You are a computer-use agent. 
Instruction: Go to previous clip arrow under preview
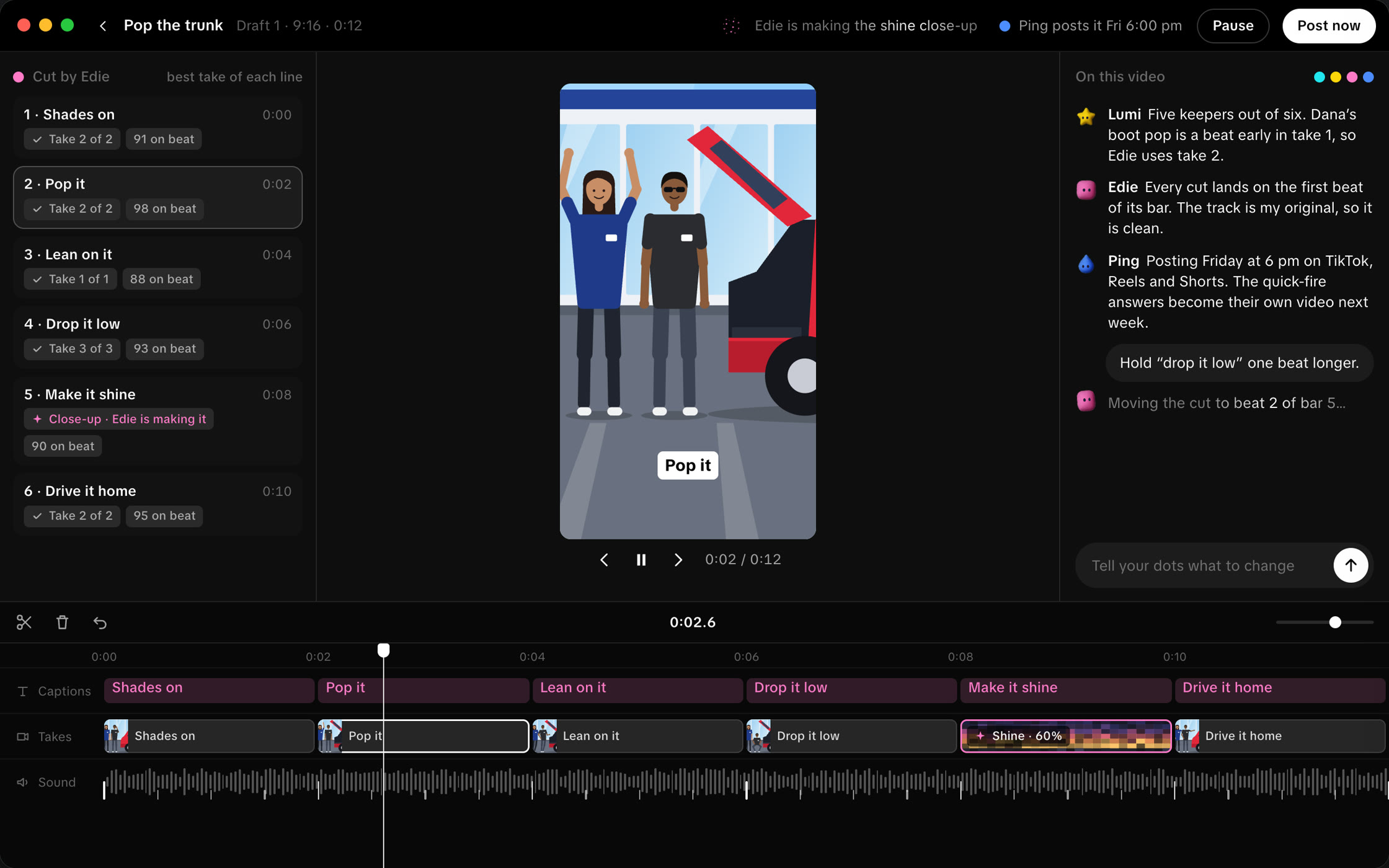[604, 560]
